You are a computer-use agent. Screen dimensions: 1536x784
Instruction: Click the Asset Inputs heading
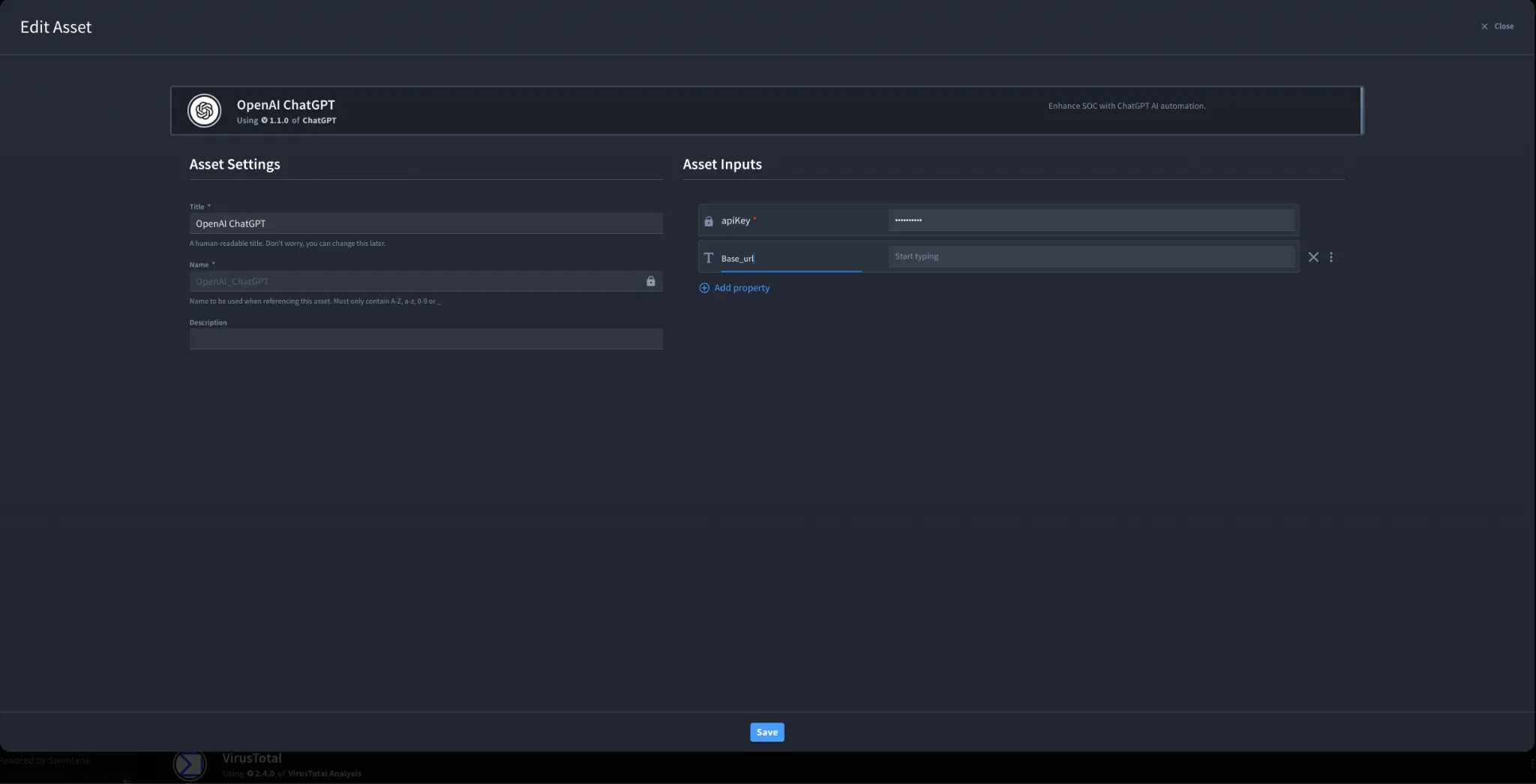[722, 164]
